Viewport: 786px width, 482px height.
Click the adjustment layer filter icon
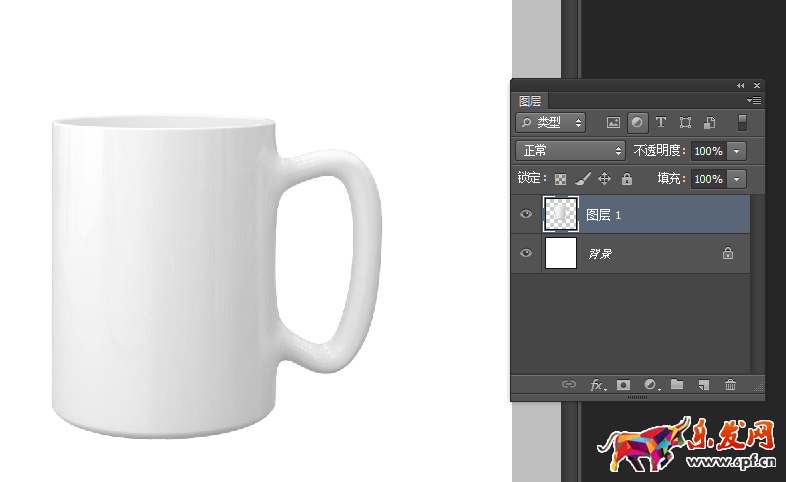637,123
